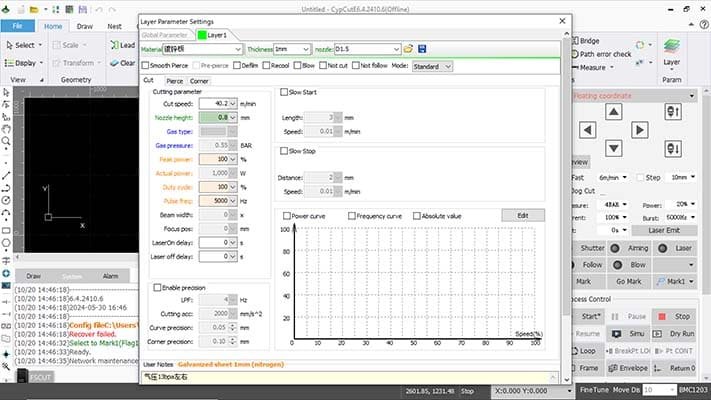Enable the Frequency curve checkbox
711x400 pixels.
[x=351, y=216]
